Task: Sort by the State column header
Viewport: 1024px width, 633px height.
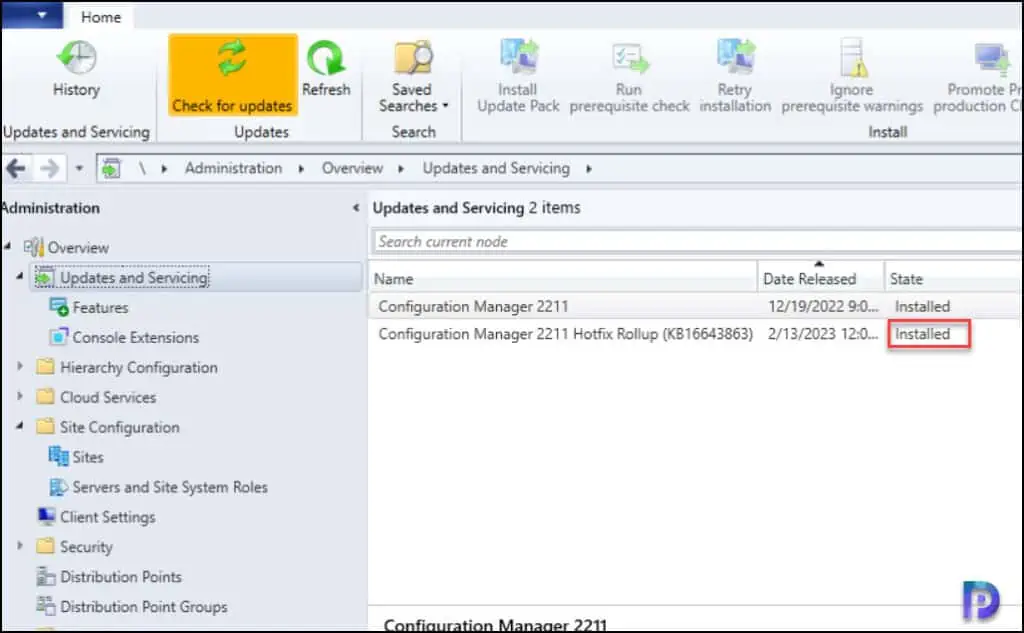Action: pyautogui.click(x=953, y=279)
